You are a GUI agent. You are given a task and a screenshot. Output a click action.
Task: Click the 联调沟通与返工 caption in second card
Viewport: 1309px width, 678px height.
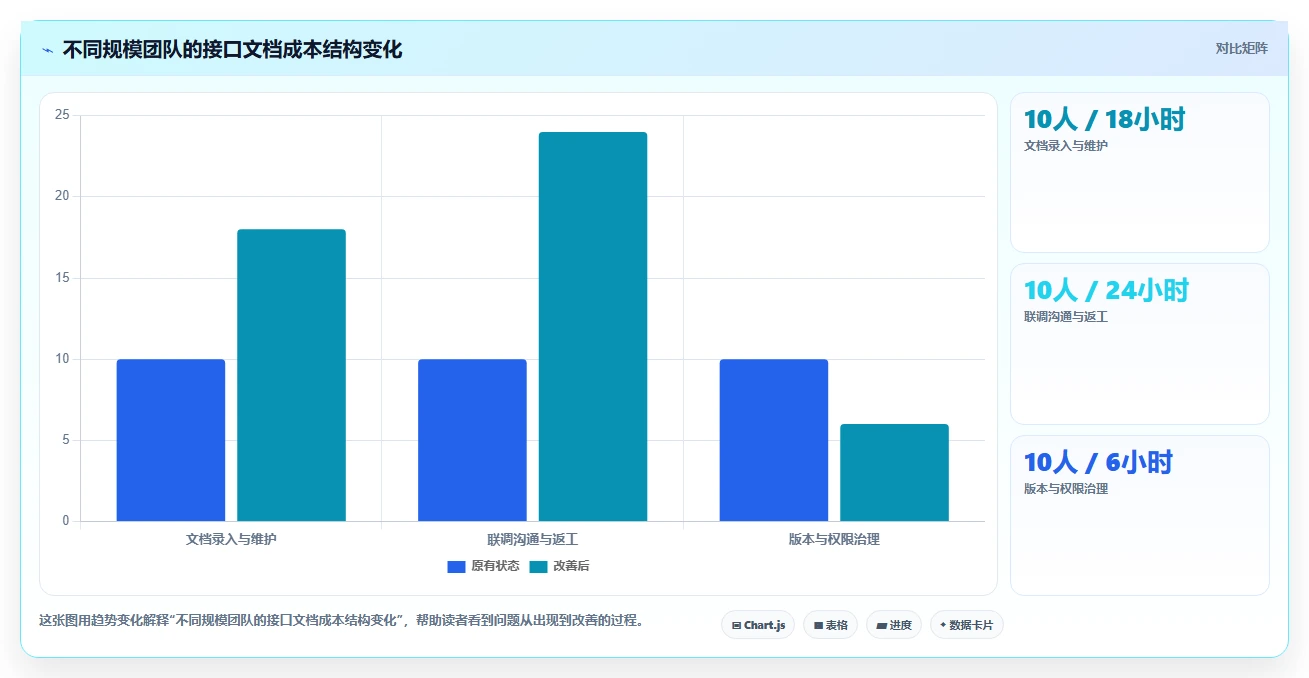[x=1066, y=317]
